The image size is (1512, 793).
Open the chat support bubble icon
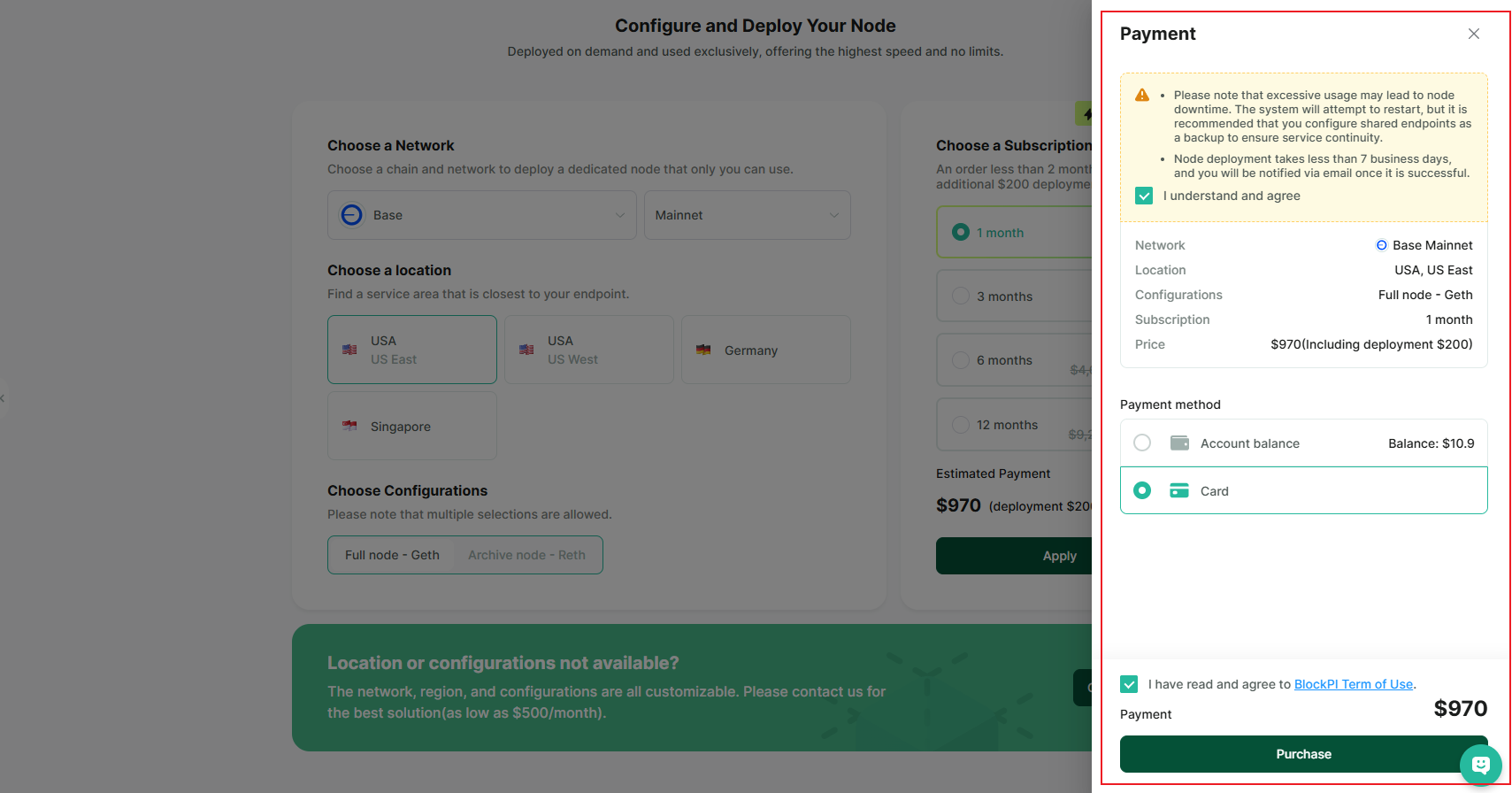(x=1480, y=765)
